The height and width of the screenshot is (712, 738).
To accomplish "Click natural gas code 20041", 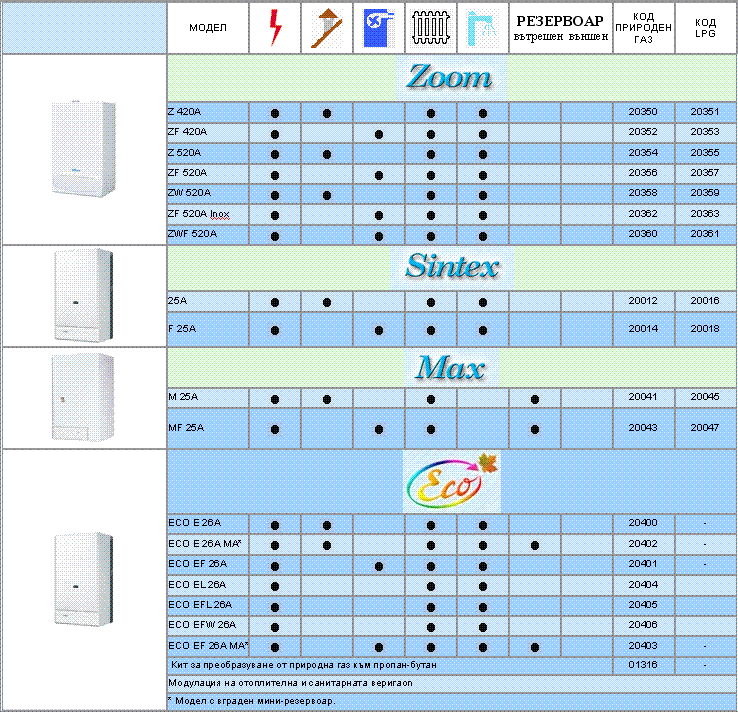I will pos(643,397).
